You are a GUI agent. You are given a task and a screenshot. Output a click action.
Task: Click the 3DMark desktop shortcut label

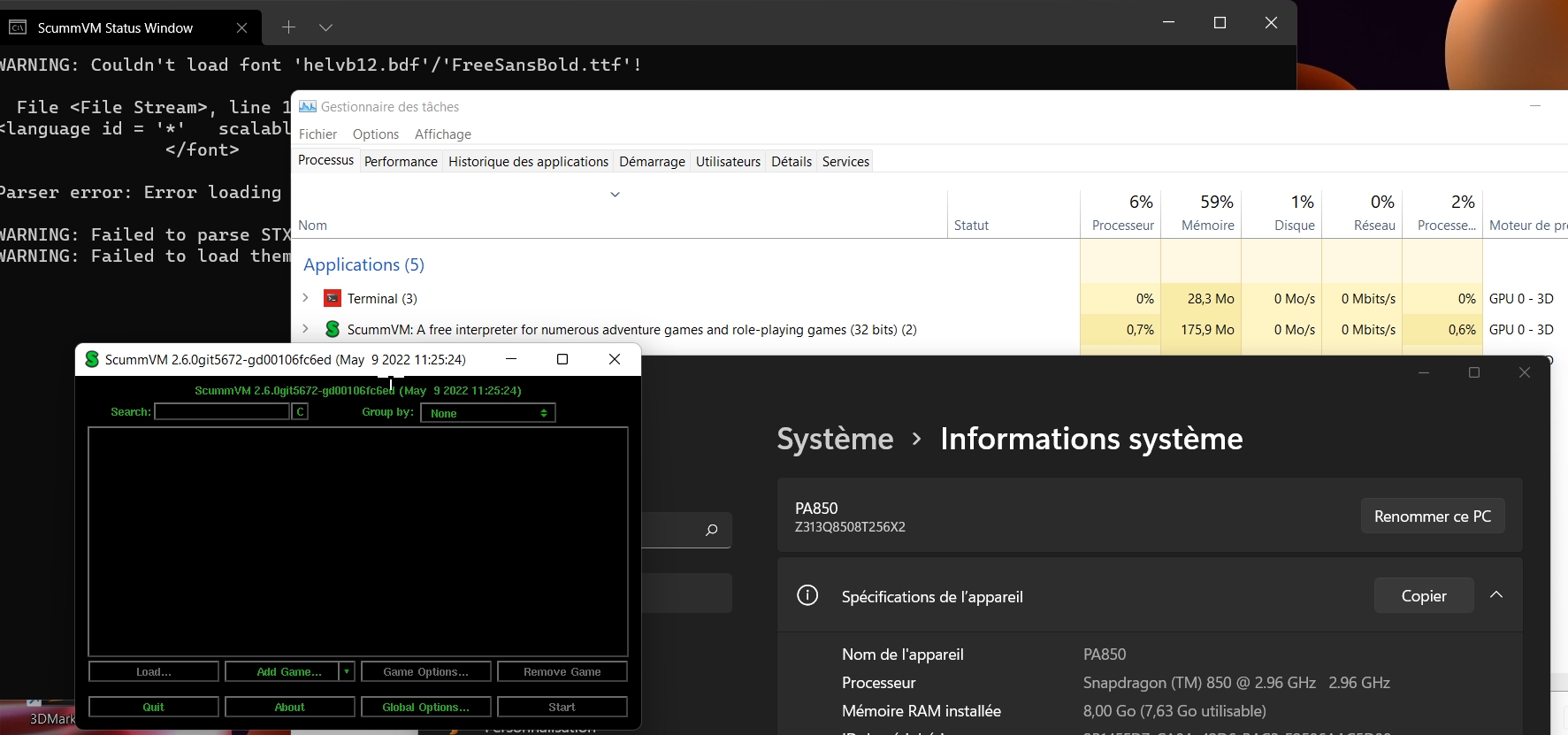pos(52,719)
